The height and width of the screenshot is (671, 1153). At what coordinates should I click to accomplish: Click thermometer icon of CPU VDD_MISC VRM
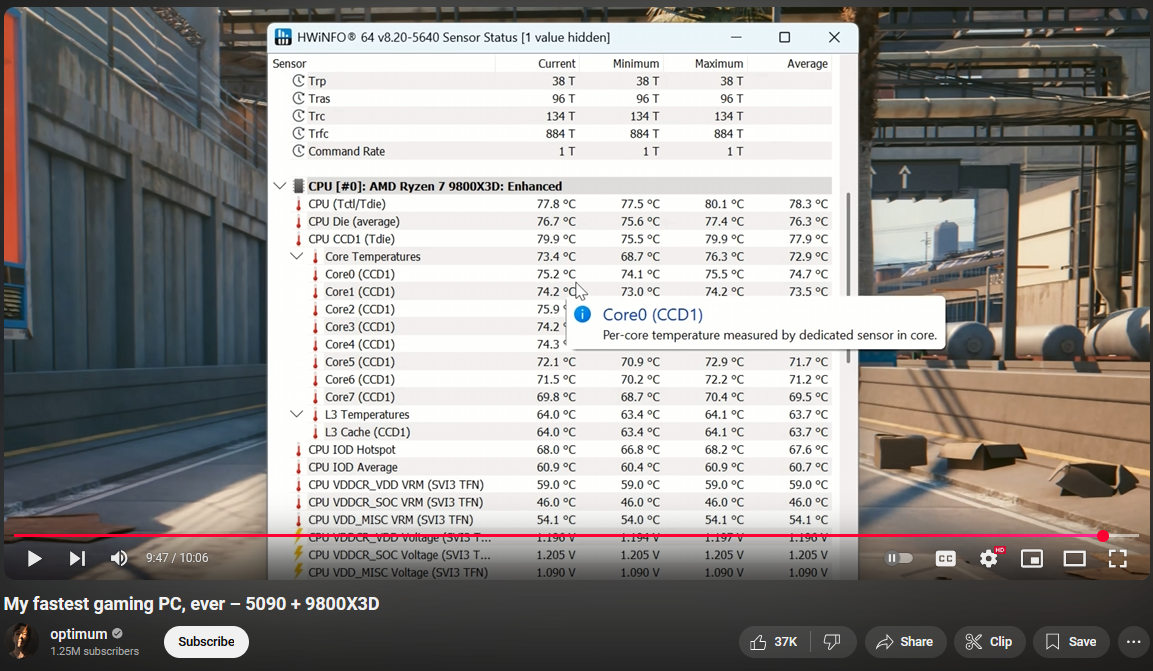[299, 520]
